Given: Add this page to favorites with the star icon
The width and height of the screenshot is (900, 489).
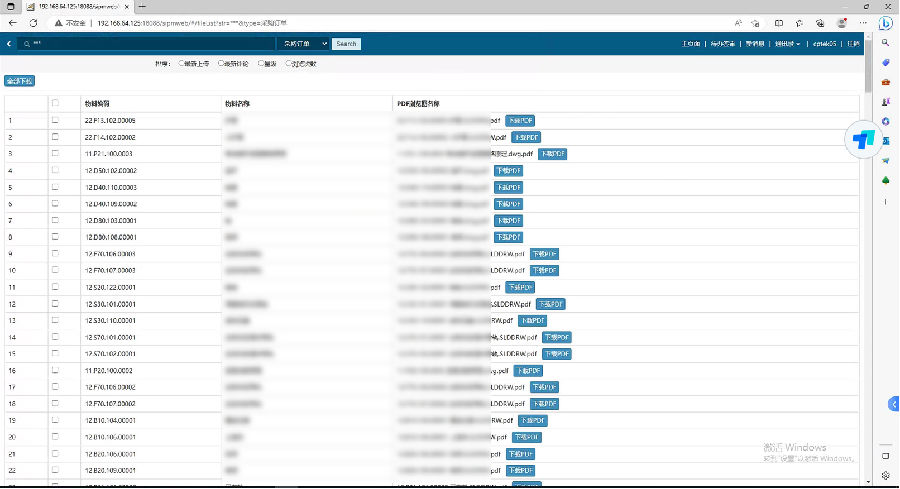Looking at the screenshot, I should (756, 23).
